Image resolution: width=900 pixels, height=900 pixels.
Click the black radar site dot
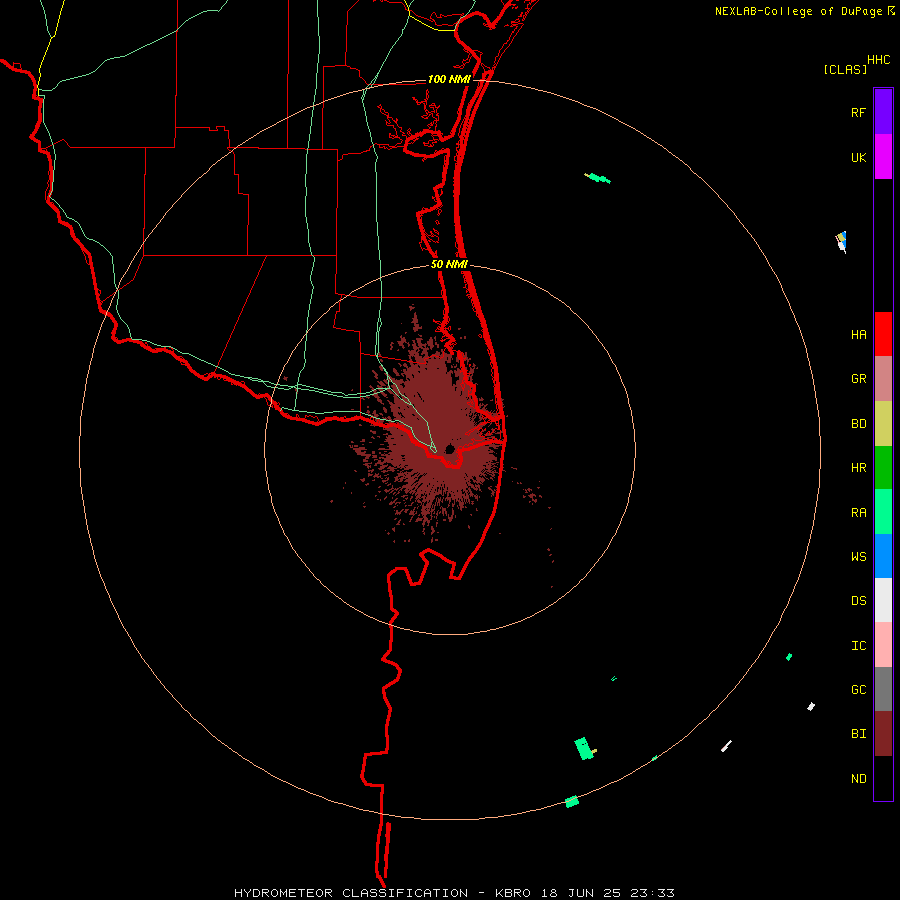pyautogui.click(x=450, y=449)
